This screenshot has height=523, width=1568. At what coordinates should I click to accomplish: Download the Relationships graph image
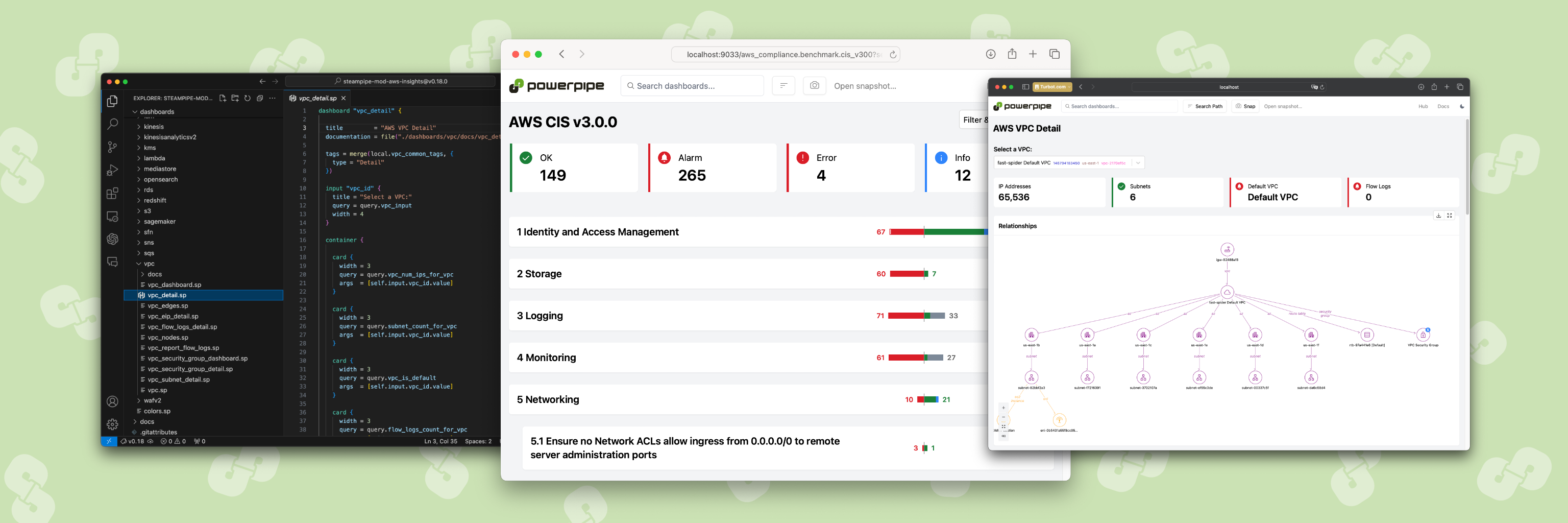coord(1438,215)
